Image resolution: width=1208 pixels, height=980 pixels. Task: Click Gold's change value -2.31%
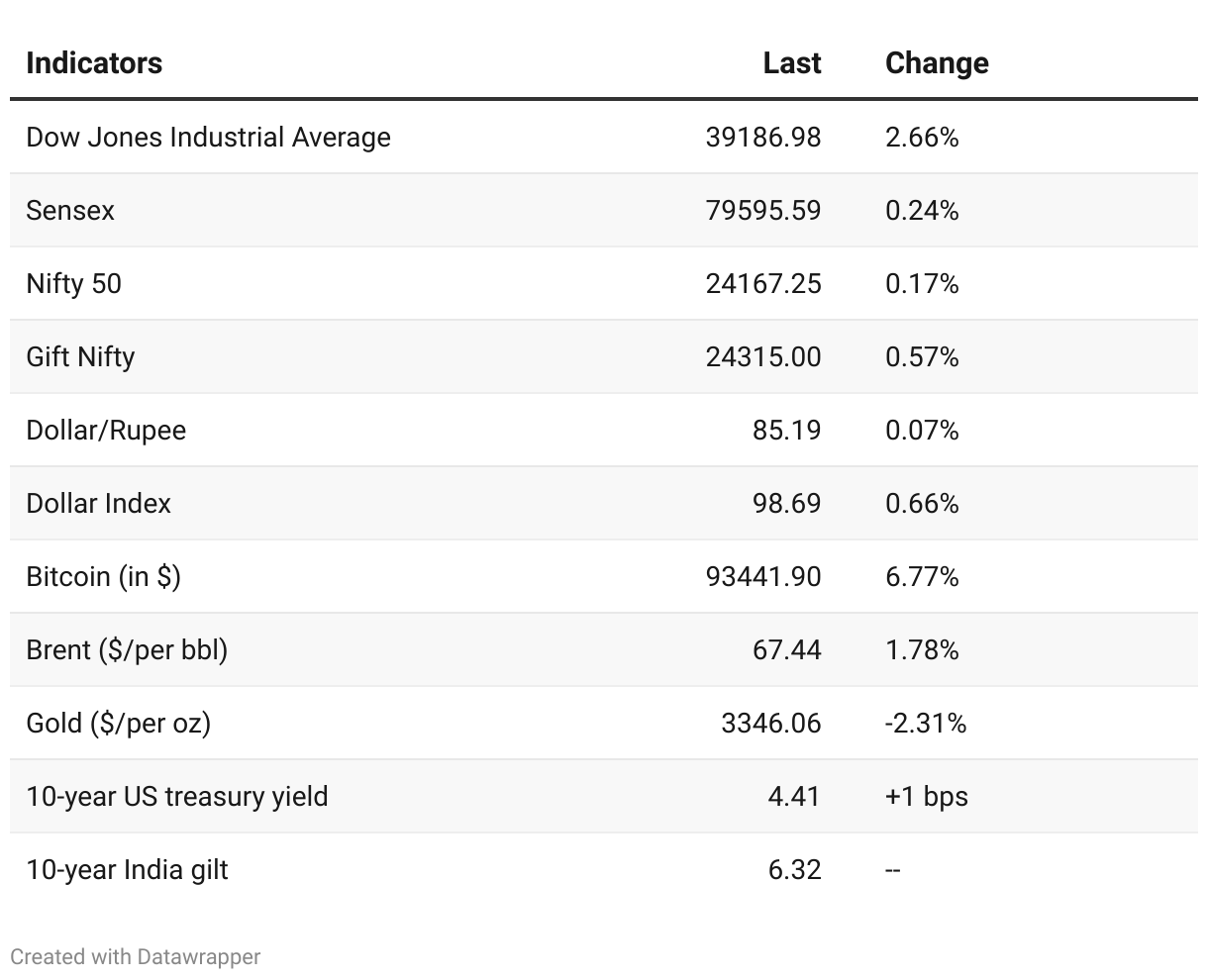tap(926, 723)
